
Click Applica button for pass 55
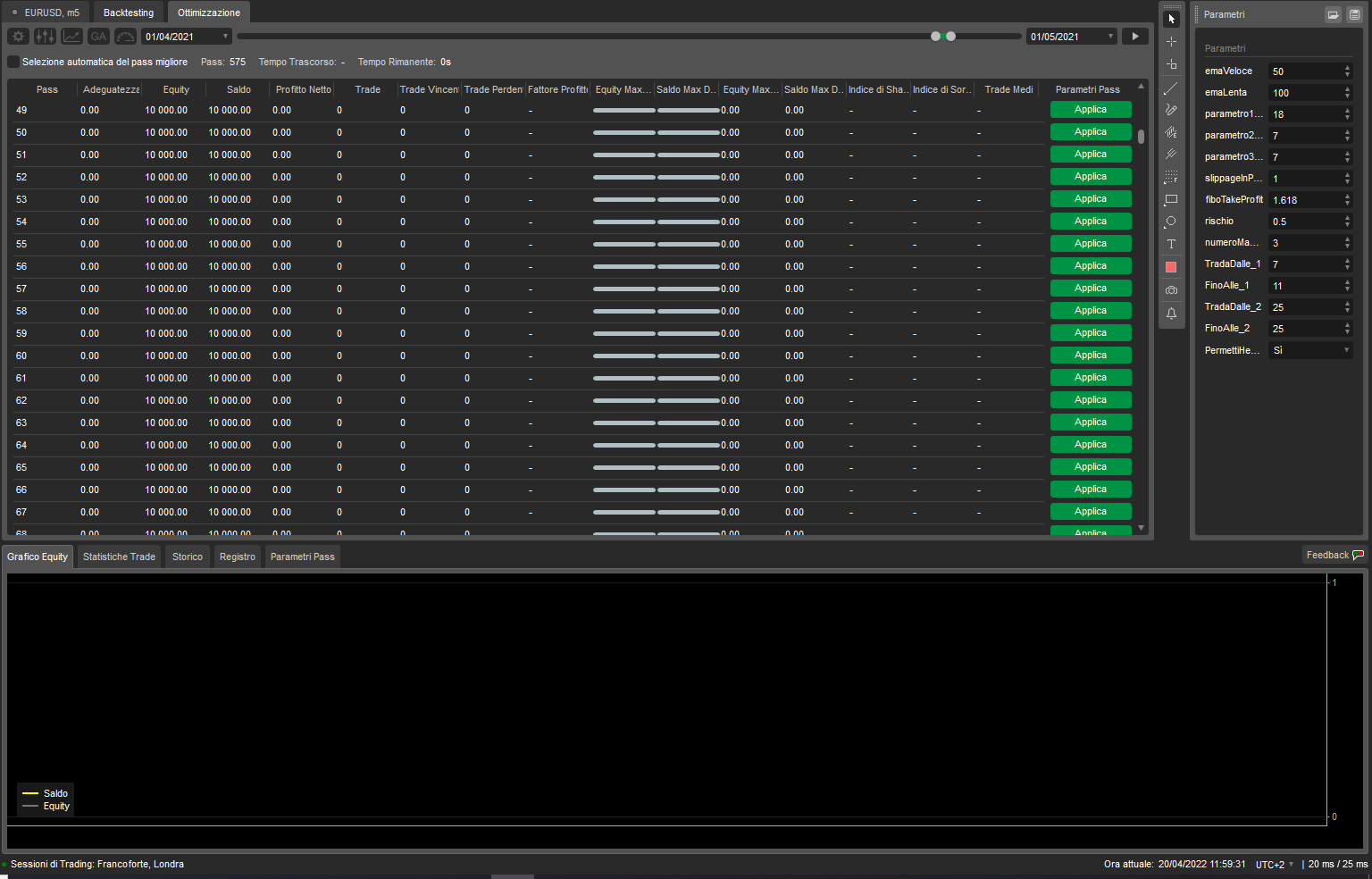[1091, 244]
